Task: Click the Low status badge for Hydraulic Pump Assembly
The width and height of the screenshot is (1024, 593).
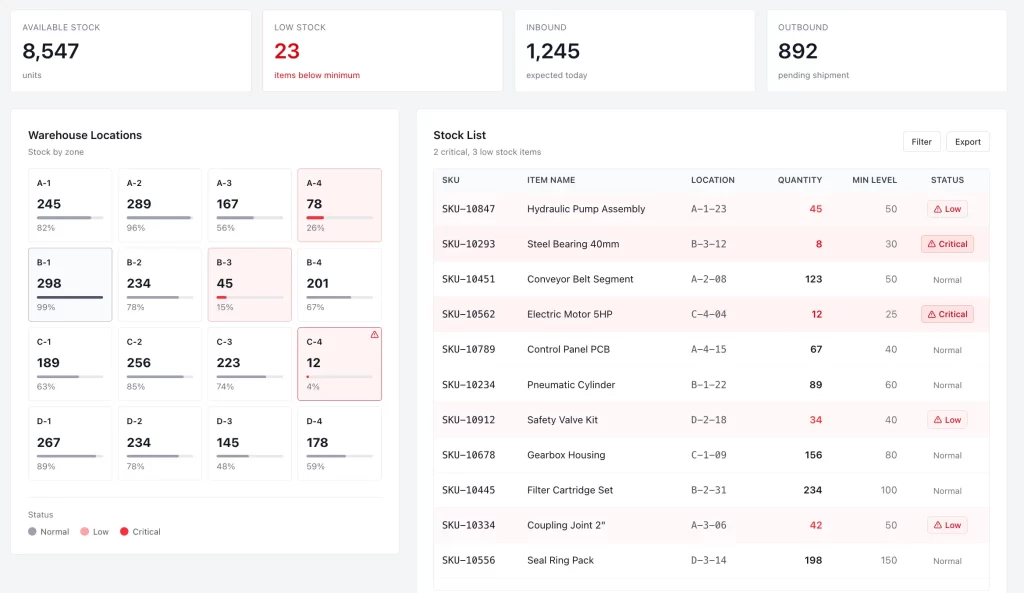Action: [947, 209]
